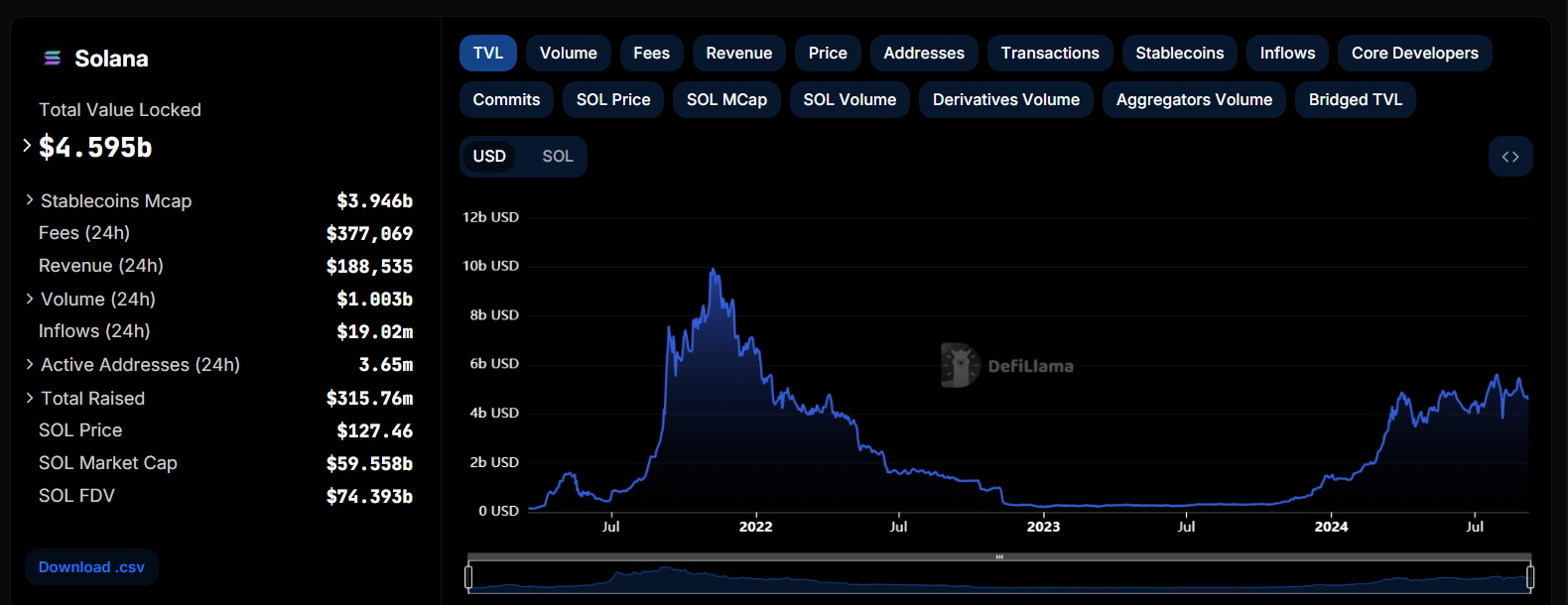Click the left range slider handle
Image resolution: width=1568 pixels, height=605 pixels.
click(468, 577)
